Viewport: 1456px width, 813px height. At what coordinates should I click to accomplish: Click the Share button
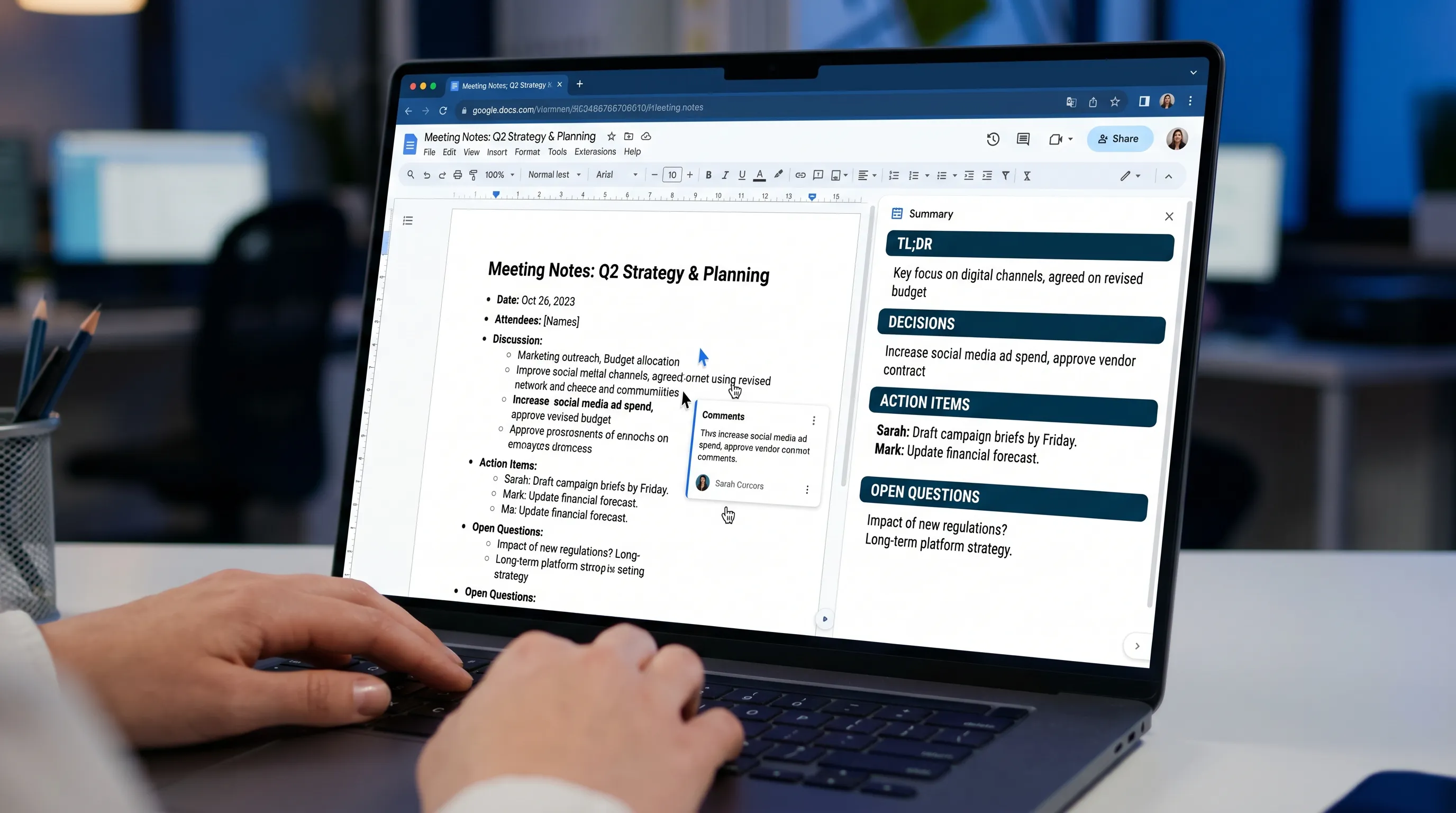[x=1118, y=139]
